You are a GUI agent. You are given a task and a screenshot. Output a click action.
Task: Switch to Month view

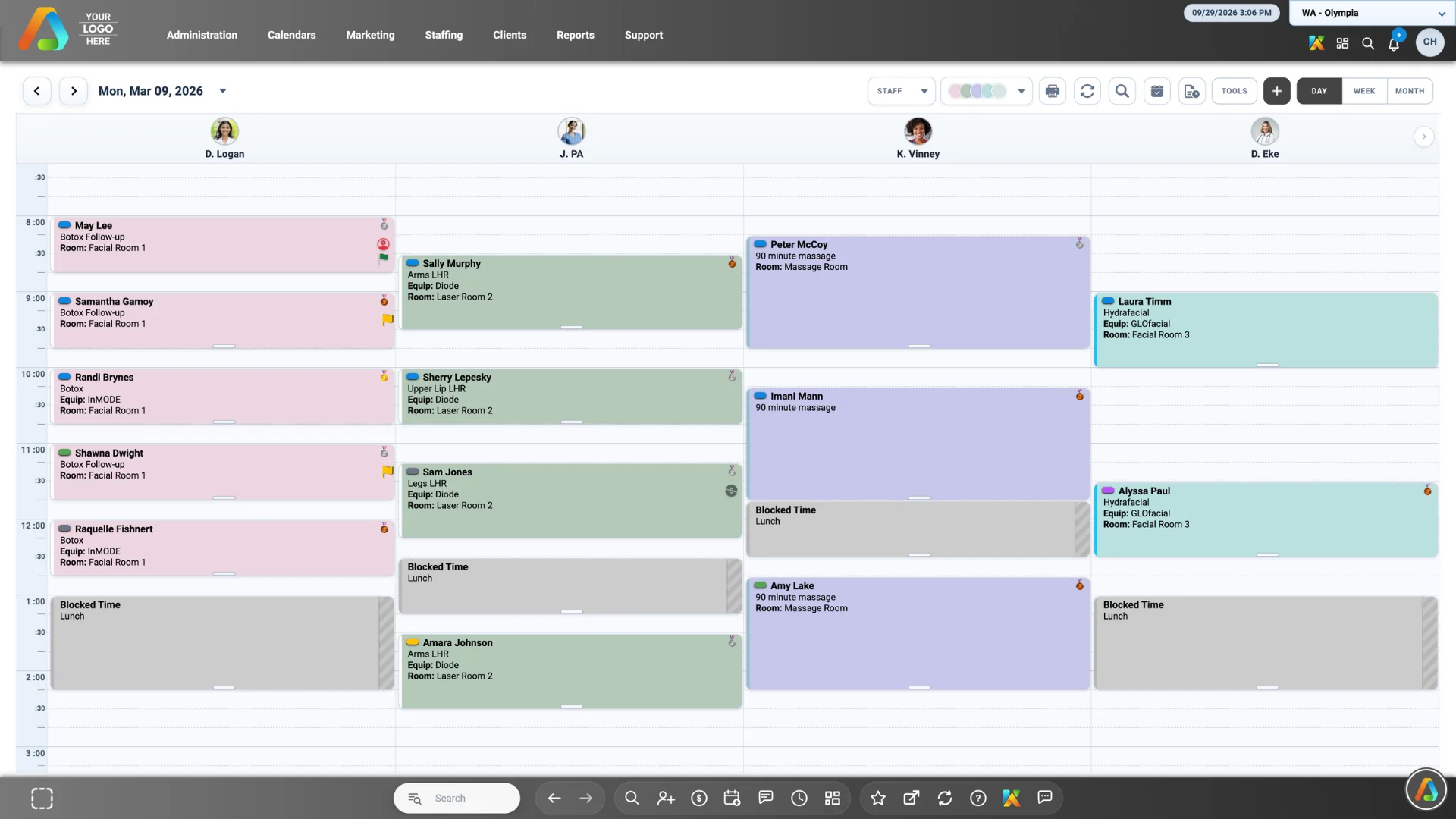pos(1410,91)
